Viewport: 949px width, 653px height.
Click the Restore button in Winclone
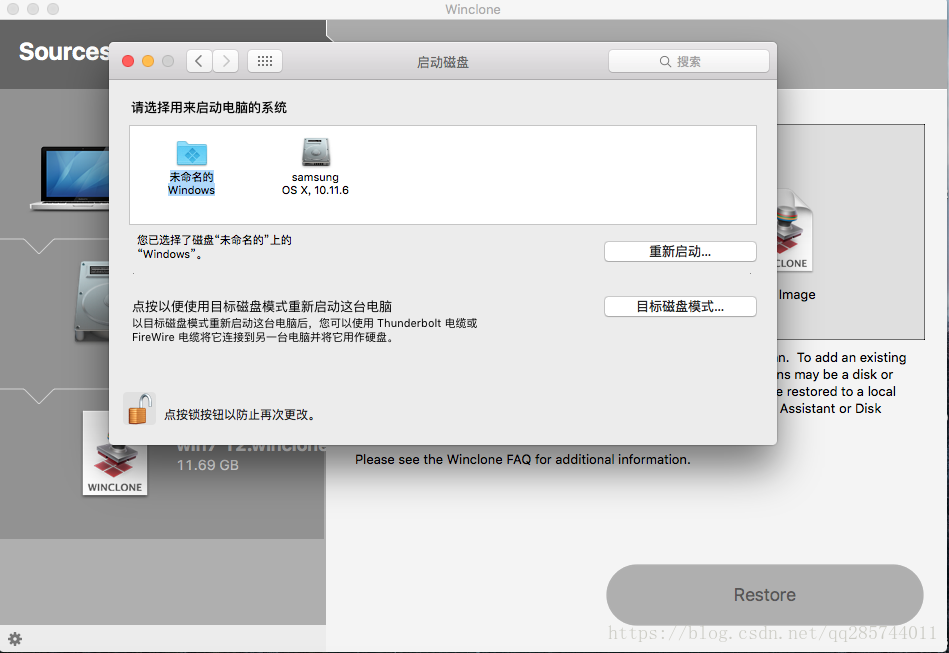click(765, 595)
